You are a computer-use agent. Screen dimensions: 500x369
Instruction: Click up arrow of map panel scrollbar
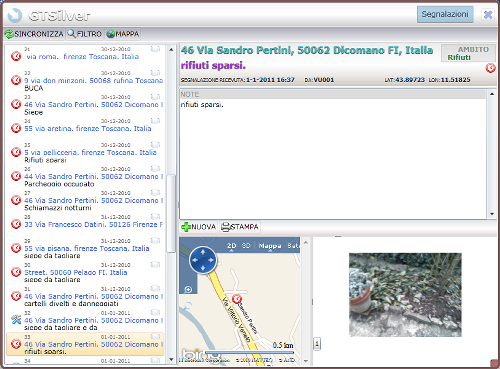point(306,242)
